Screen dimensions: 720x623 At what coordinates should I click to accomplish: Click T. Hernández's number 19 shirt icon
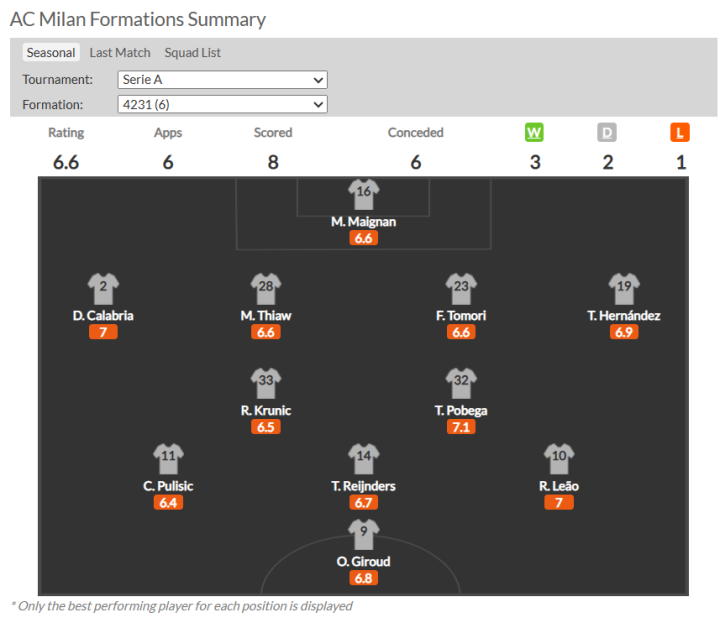[x=623, y=288]
